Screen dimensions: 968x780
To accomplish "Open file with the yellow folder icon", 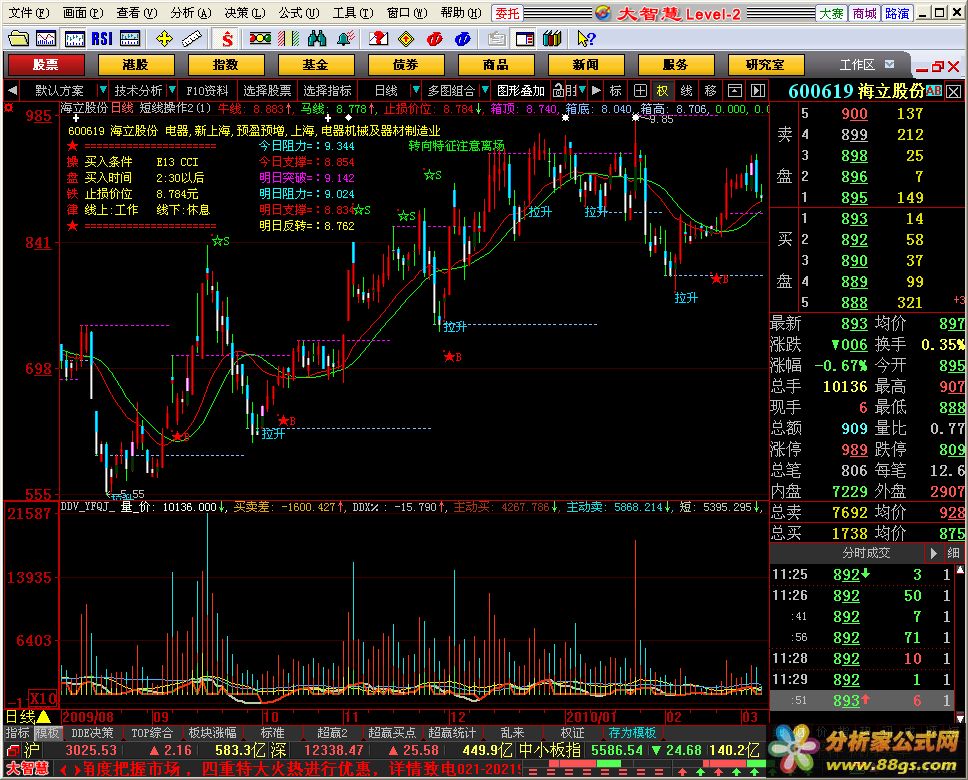I will pos(19,40).
